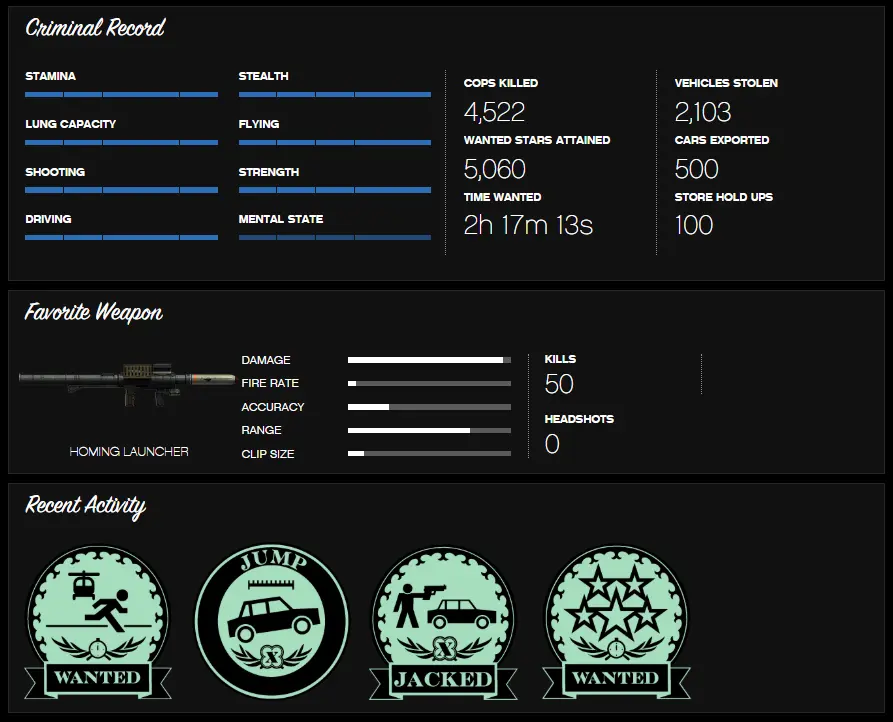Image resolution: width=893 pixels, height=722 pixels.
Task: Open the Jump car stunt badge
Action: [272, 621]
